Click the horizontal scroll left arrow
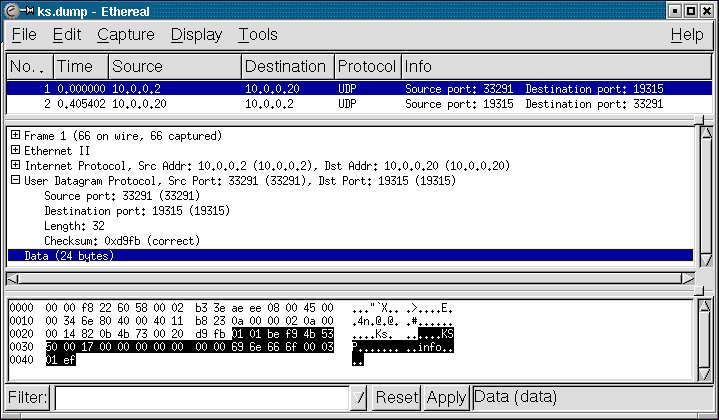The height and width of the screenshot is (420, 719). pos(13,278)
